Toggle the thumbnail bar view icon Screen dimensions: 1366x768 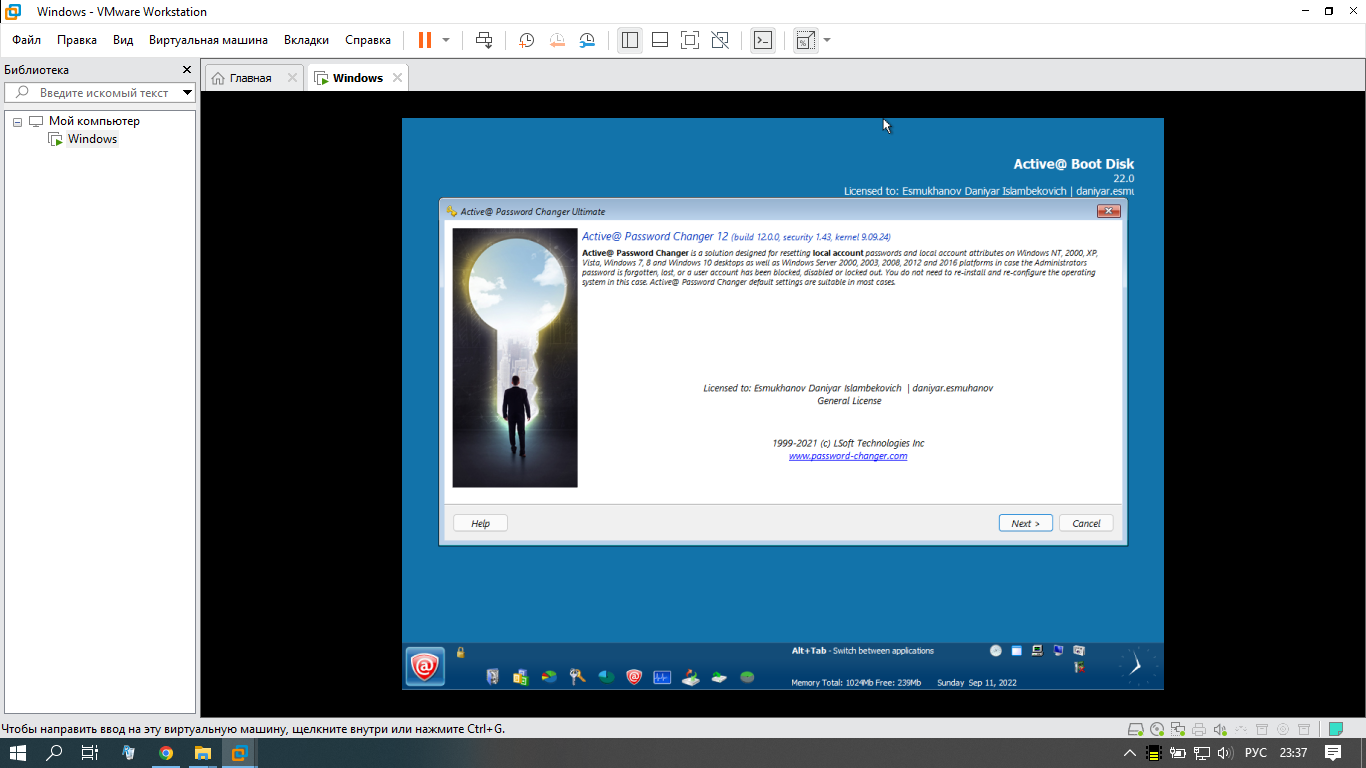[660, 40]
